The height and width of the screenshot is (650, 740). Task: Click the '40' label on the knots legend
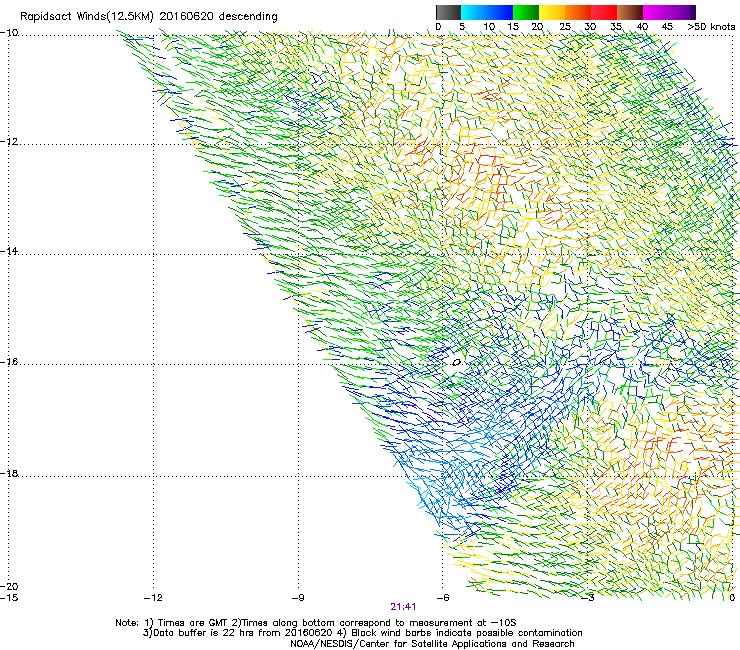pyautogui.click(x=642, y=27)
